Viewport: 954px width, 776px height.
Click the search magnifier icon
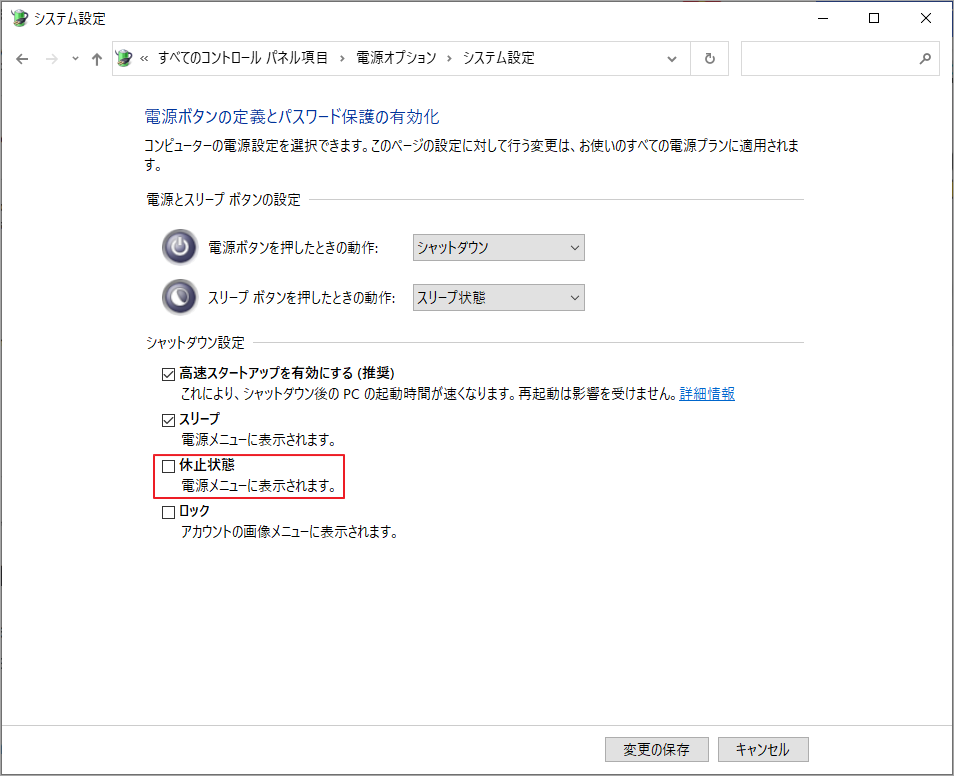click(x=924, y=59)
